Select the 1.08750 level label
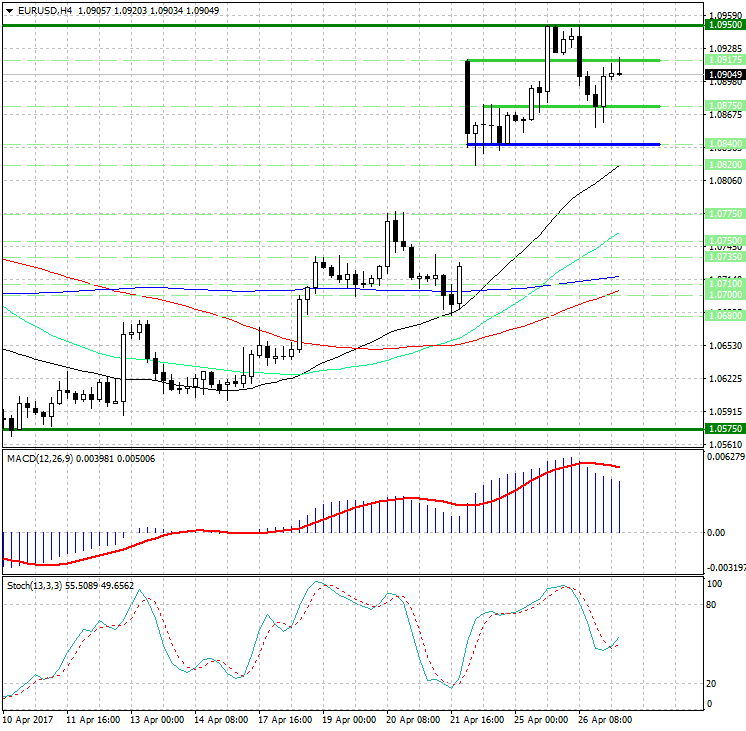Screen dimensions: 746x731 (725, 106)
